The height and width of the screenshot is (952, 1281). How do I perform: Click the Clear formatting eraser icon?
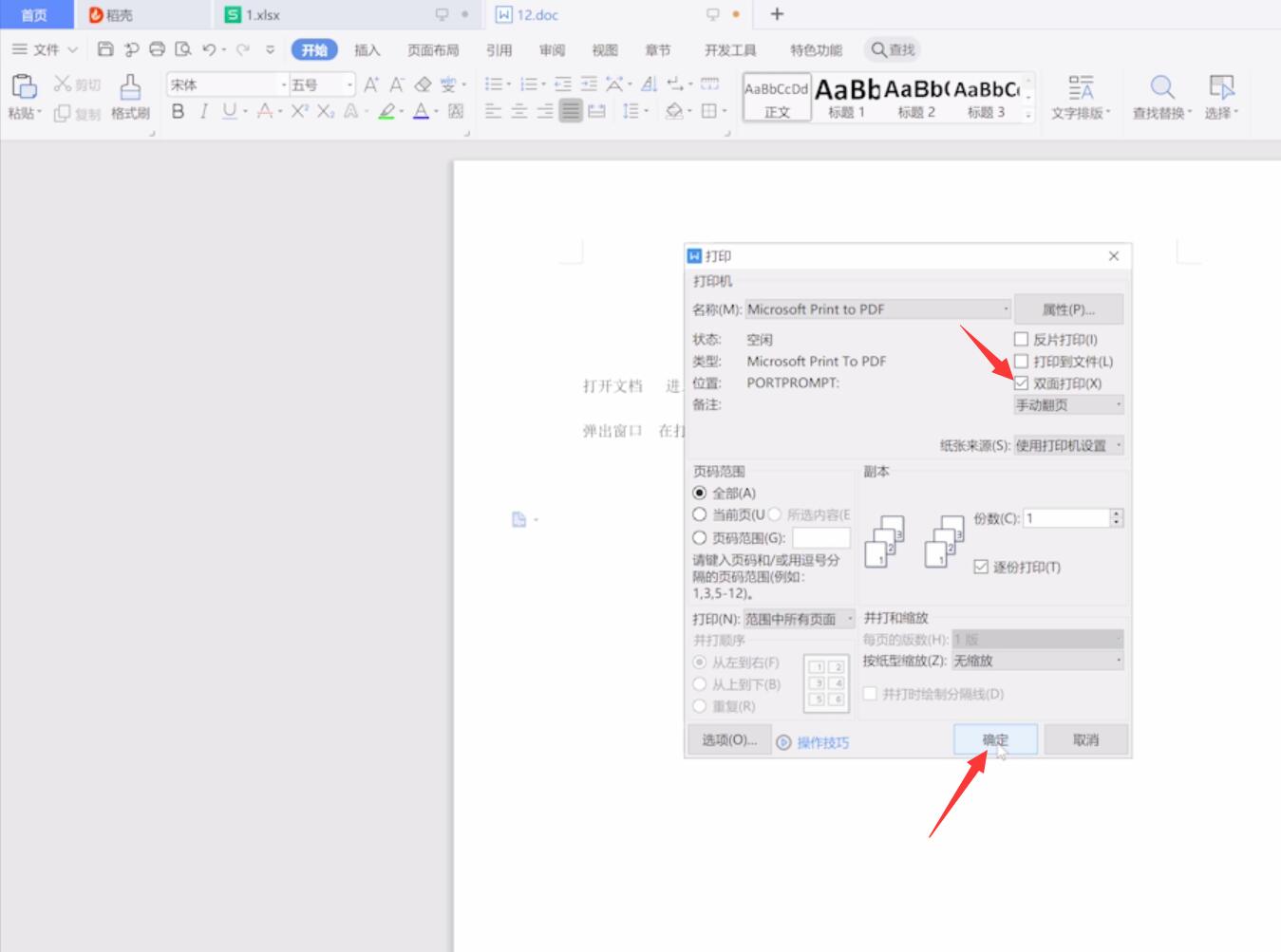(424, 84)
